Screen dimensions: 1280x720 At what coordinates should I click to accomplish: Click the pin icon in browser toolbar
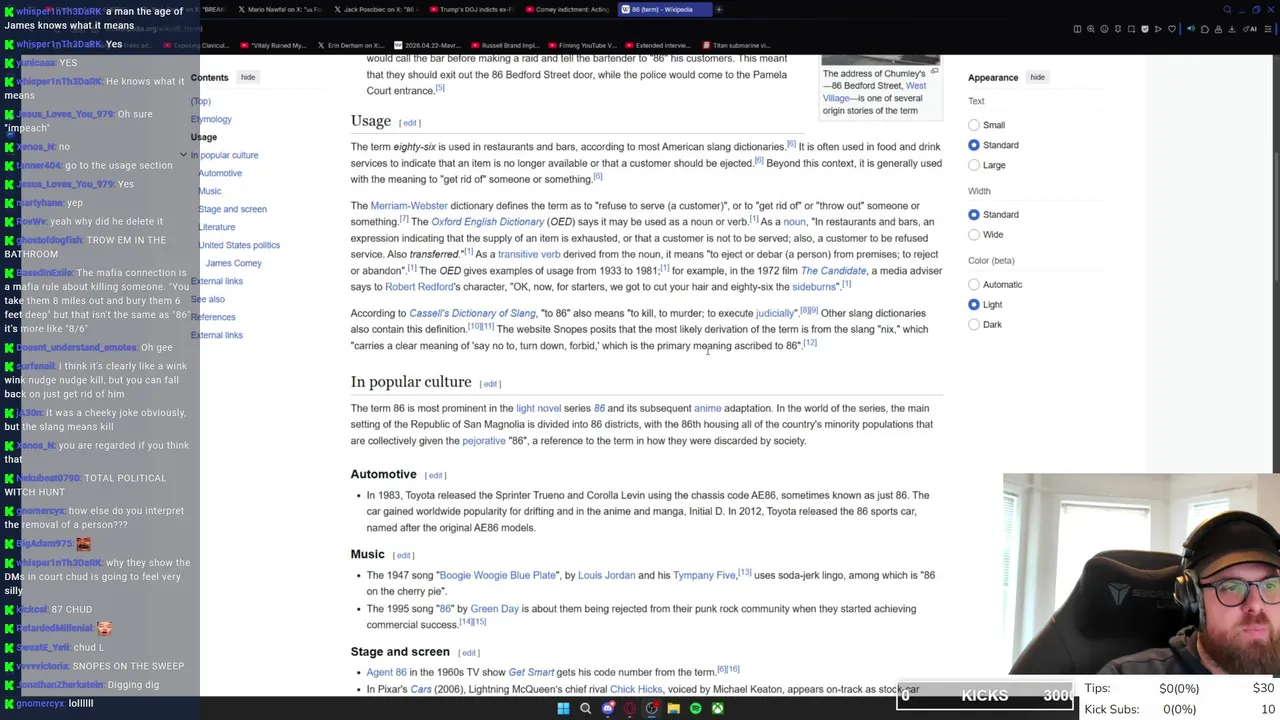tap(1118, 29)
